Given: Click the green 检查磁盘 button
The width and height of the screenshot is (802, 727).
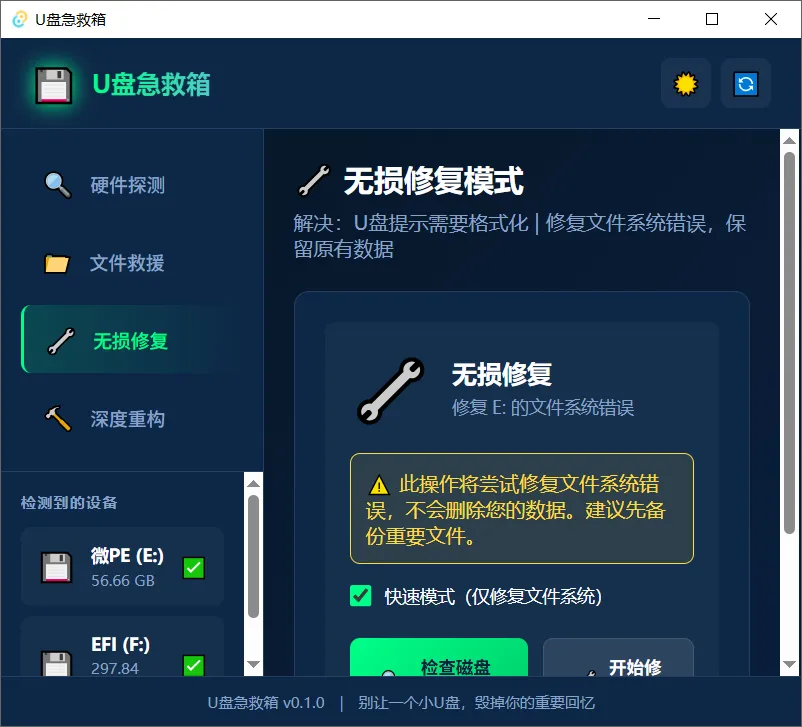Looking at the screenshot, I should point(439,657).
